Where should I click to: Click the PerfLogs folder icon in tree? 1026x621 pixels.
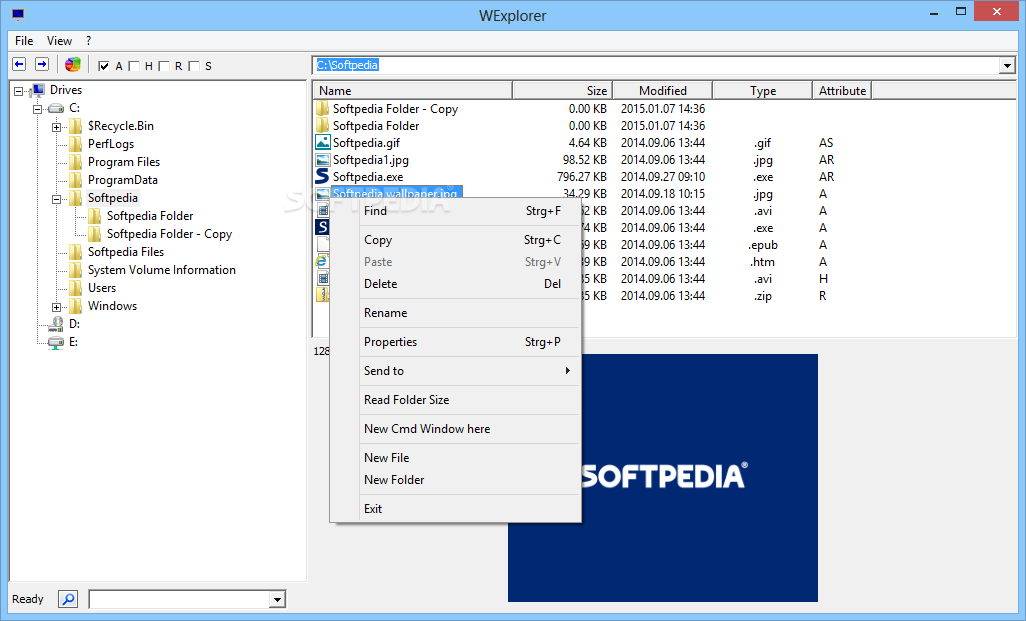tap(76, 144)
